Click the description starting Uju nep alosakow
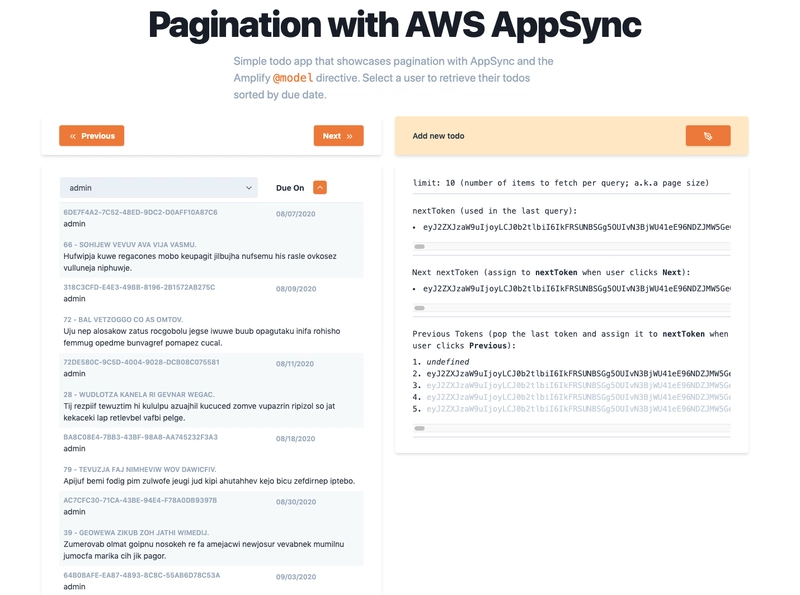 202,337
